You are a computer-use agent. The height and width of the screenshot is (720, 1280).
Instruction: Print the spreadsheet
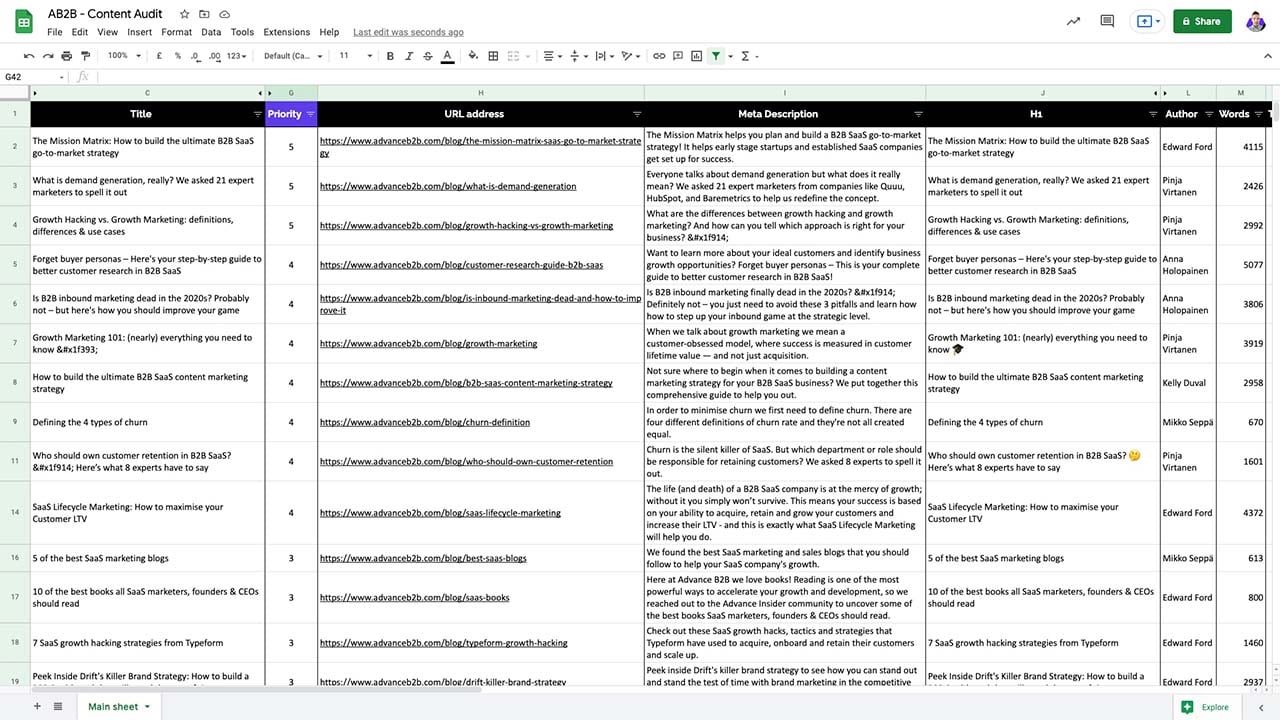(x=66, y=56)
